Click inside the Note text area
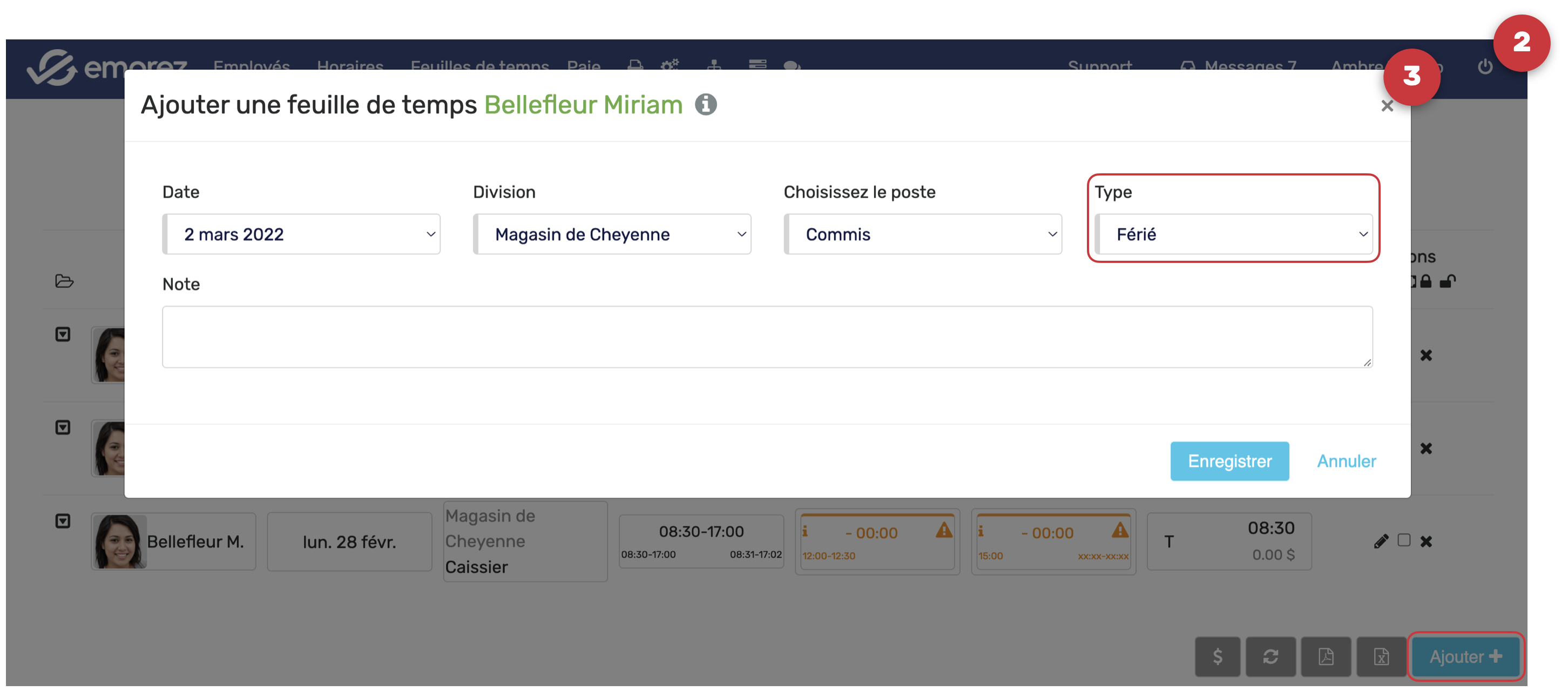The image size is (1568, 691). 767,337
